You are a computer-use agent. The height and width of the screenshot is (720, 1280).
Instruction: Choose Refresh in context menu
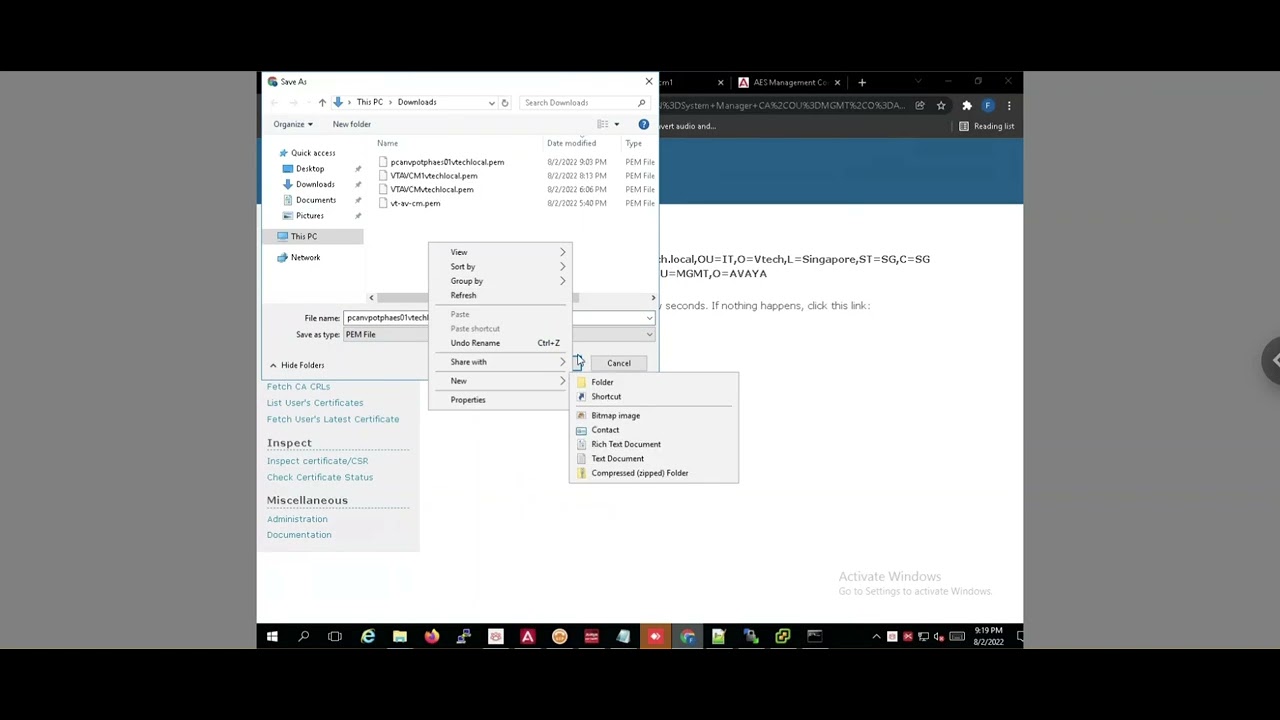point(500,295)
